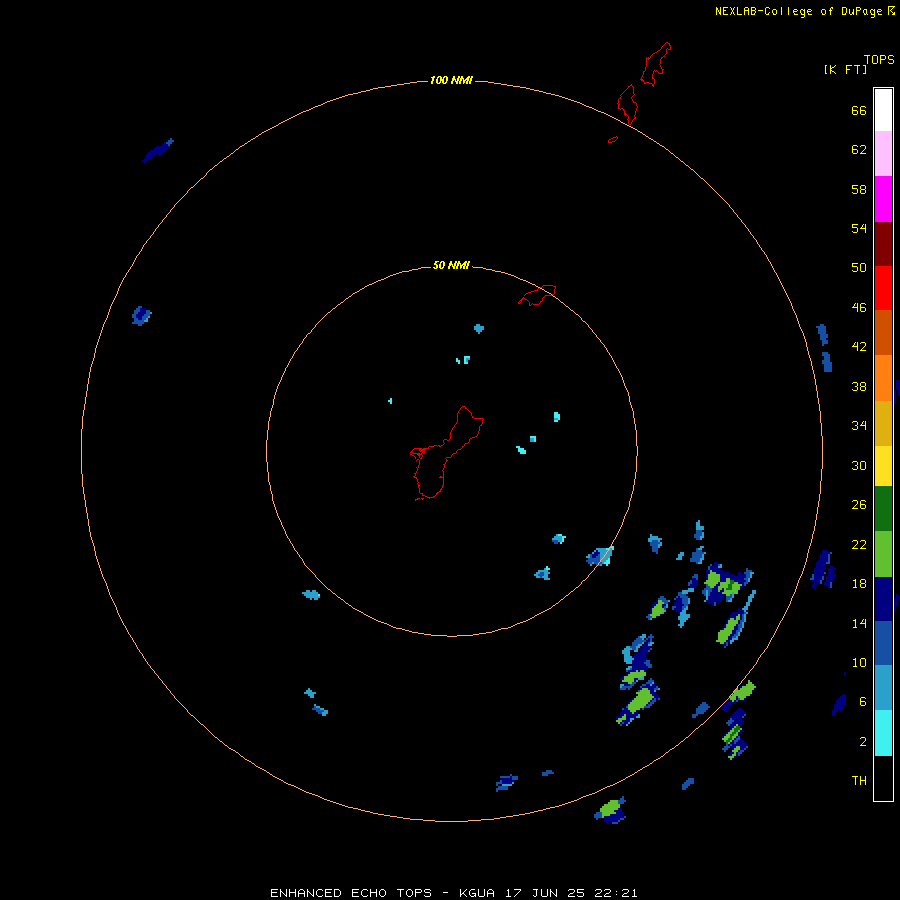
Task: Click the black TH threshold swatch
Action: 883,778
